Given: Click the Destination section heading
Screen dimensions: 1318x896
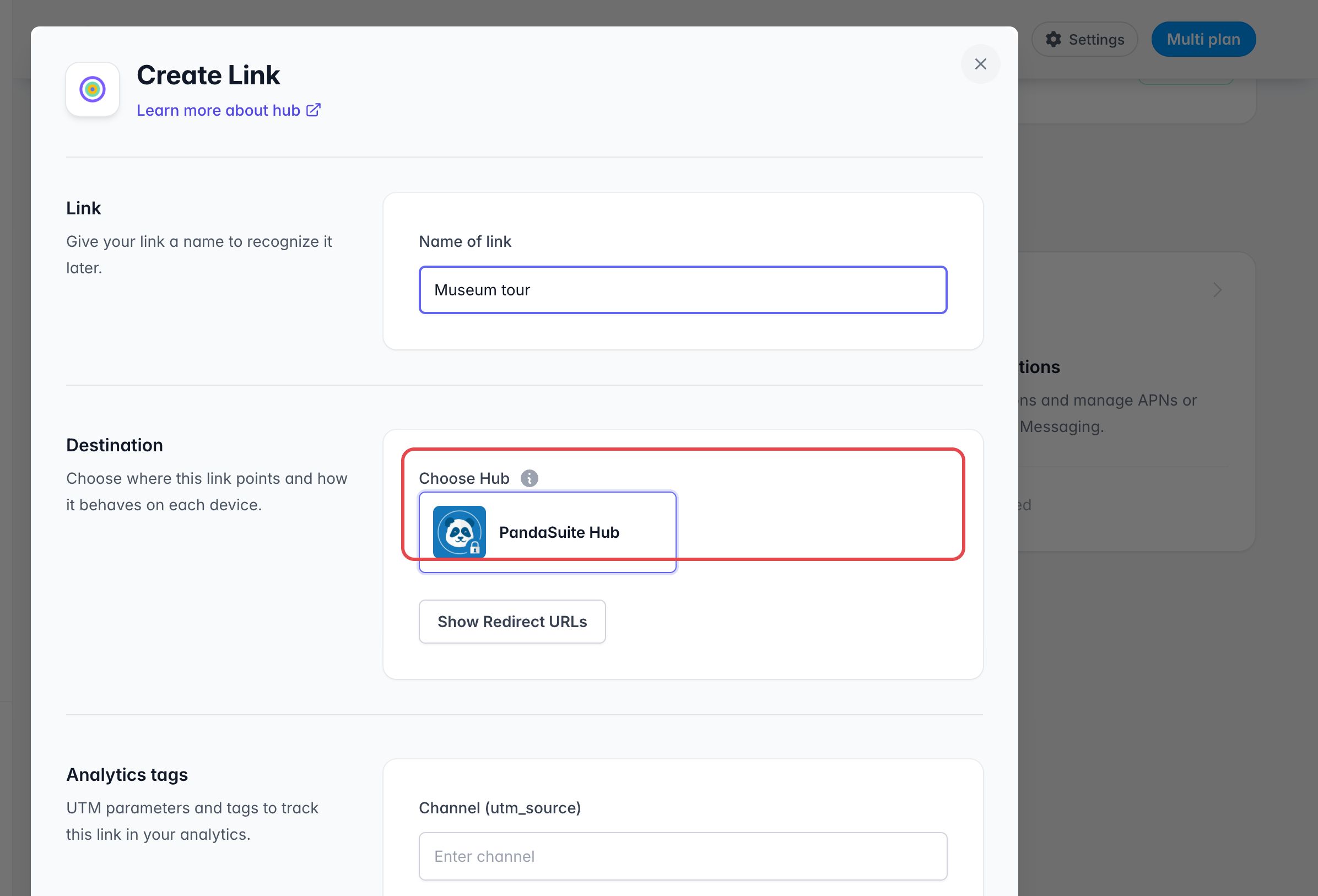Looking at the screenshot, I should tap(115, 445).
